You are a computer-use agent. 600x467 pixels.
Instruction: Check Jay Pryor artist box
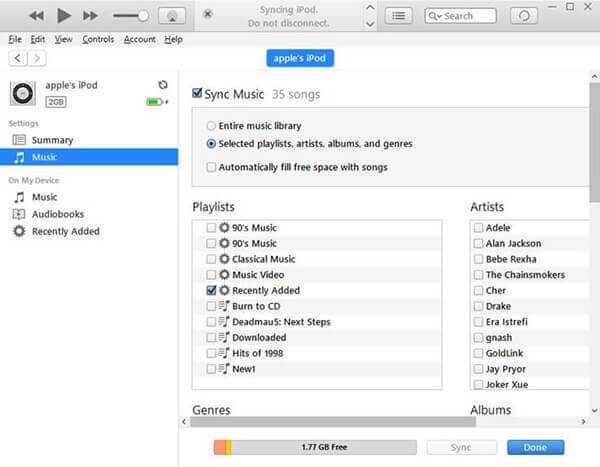478,369
